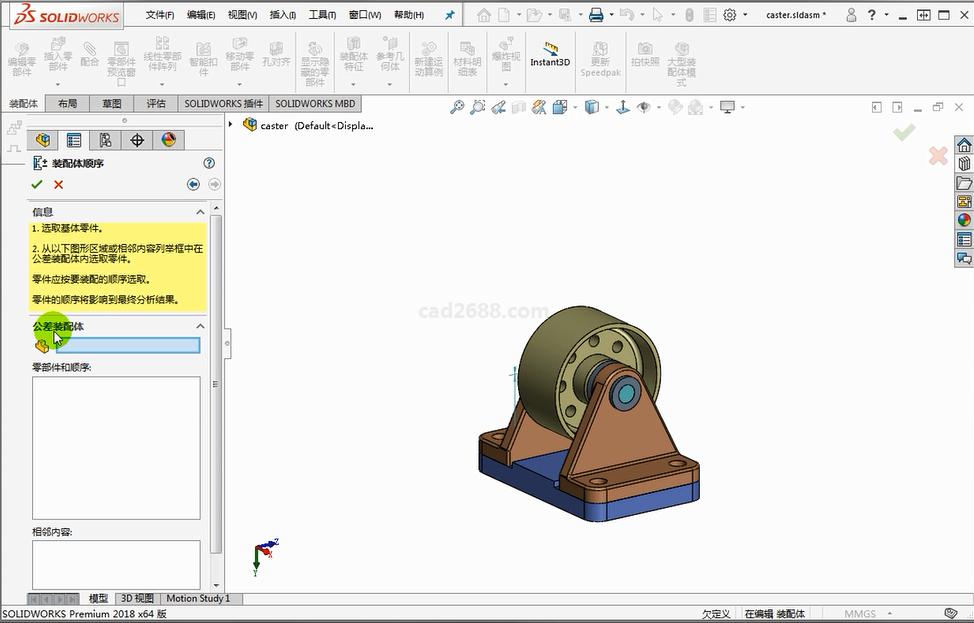The height and width of the screenshot is (623, 974).
Task: Toggle the hide/show items eye icon
Action: tap(644, 107)
